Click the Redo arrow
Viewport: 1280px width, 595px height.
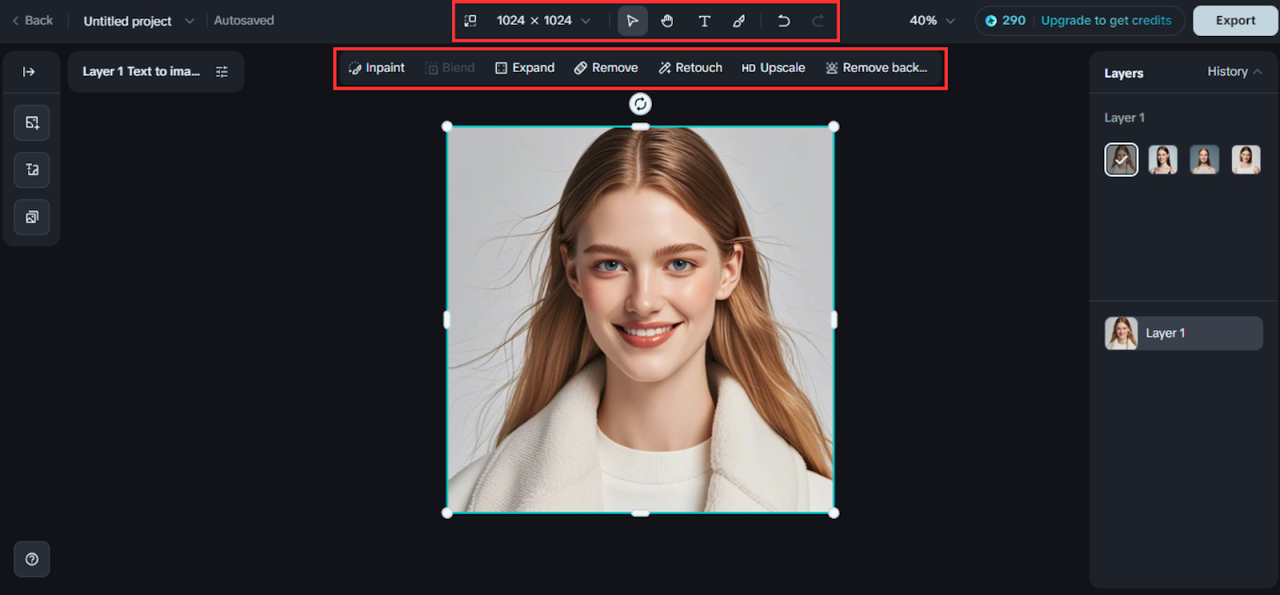818,21
